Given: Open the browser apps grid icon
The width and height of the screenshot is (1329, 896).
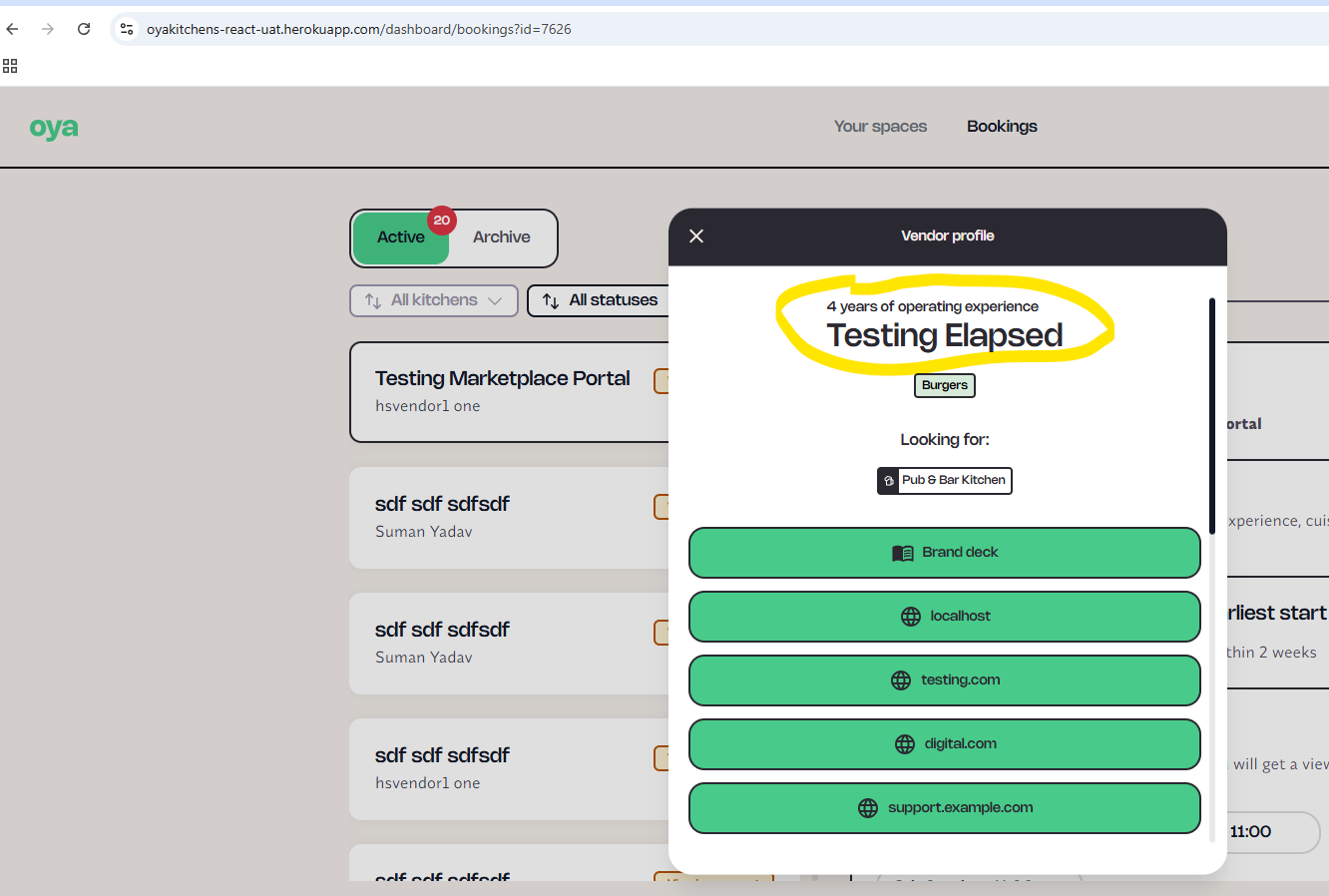Looking at the screenshot, I should click(10, 66).
